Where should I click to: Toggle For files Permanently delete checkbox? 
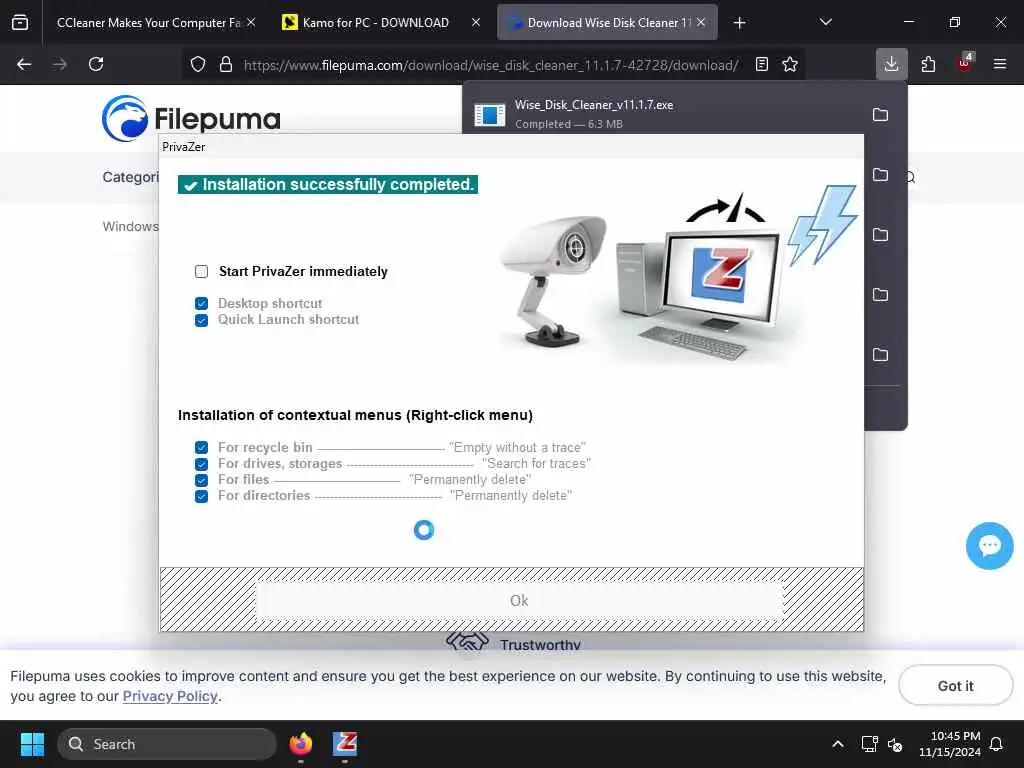coord(201,480)
